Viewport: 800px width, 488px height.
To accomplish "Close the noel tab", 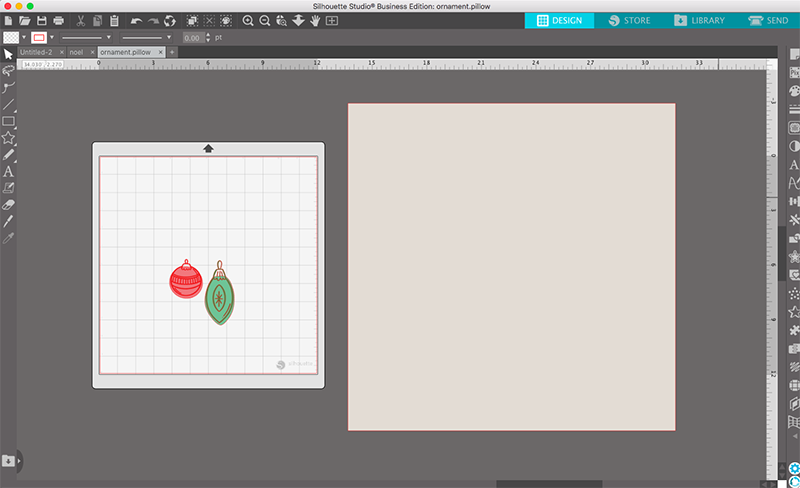I will pos(92,52).
